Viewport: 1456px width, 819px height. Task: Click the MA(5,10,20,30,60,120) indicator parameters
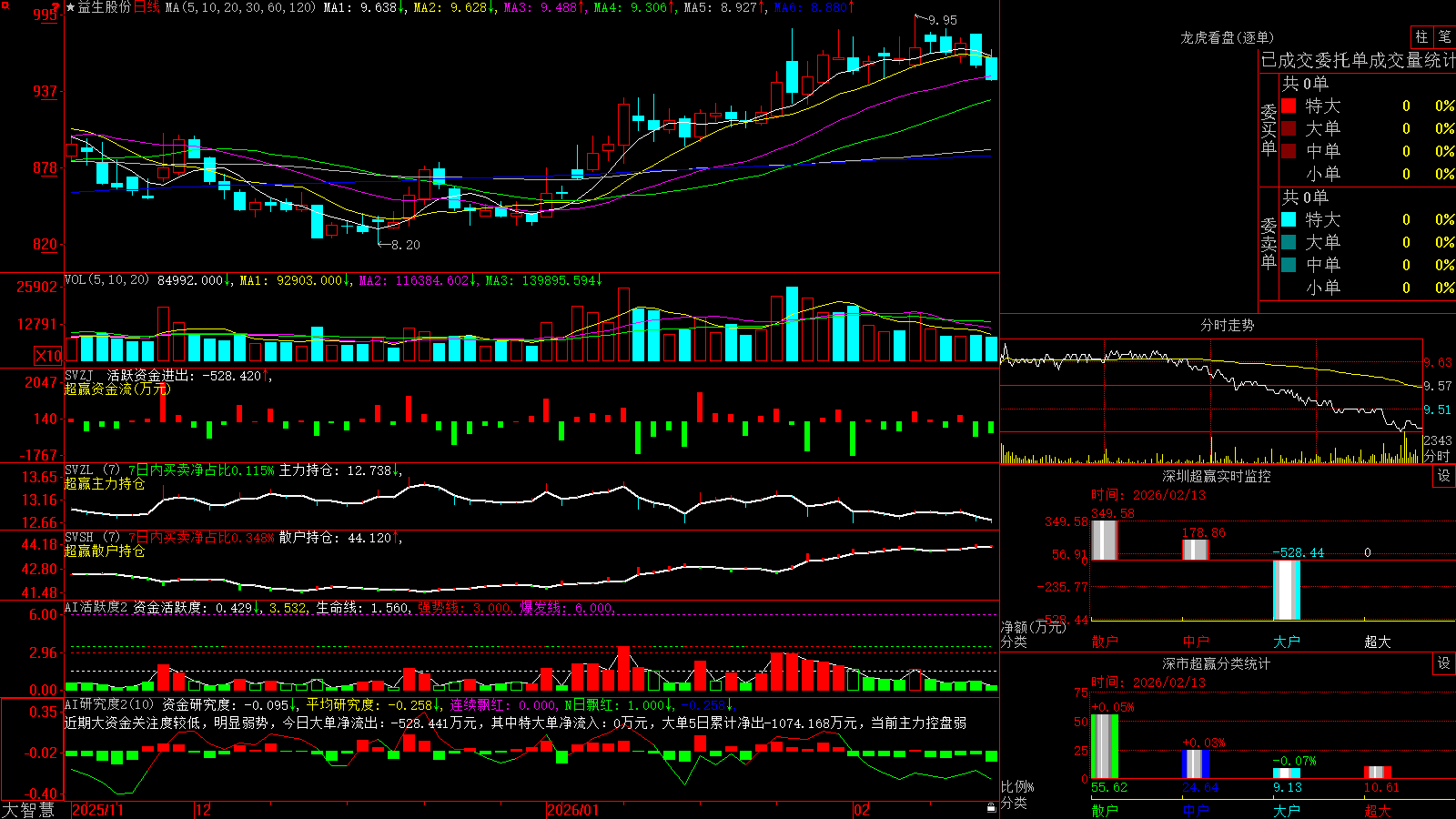point(241,7)
